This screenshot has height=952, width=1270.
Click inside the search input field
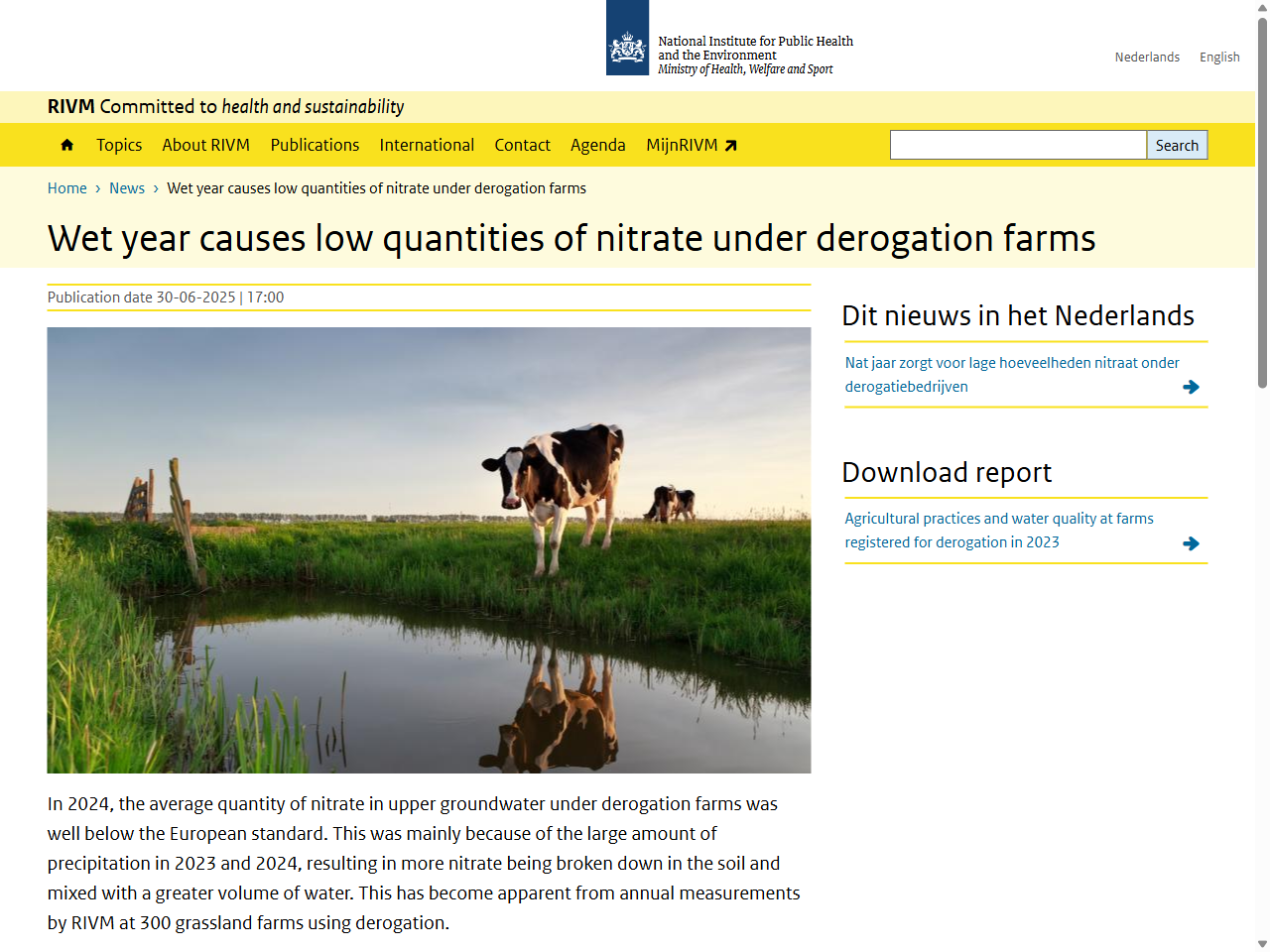pos(1018,145)
